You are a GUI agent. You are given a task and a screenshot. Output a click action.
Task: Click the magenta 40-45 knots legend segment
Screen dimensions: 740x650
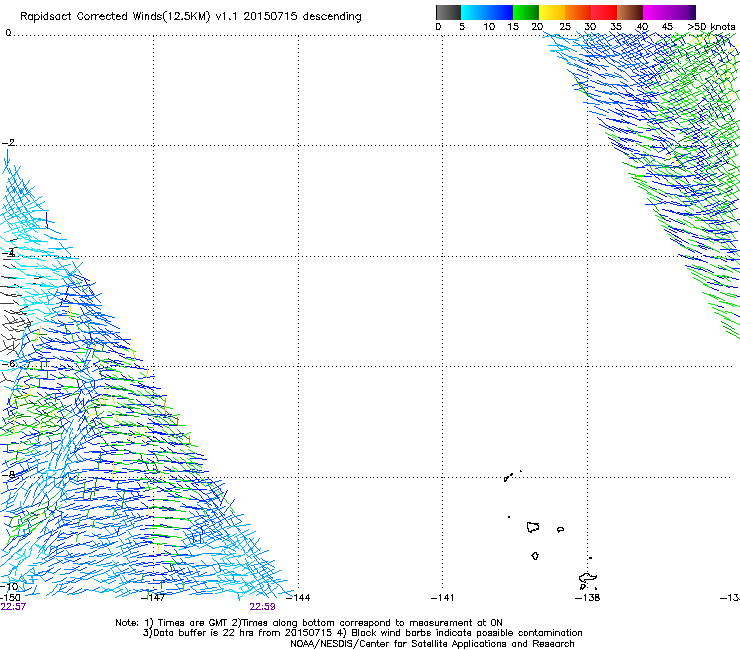point(656,12)
